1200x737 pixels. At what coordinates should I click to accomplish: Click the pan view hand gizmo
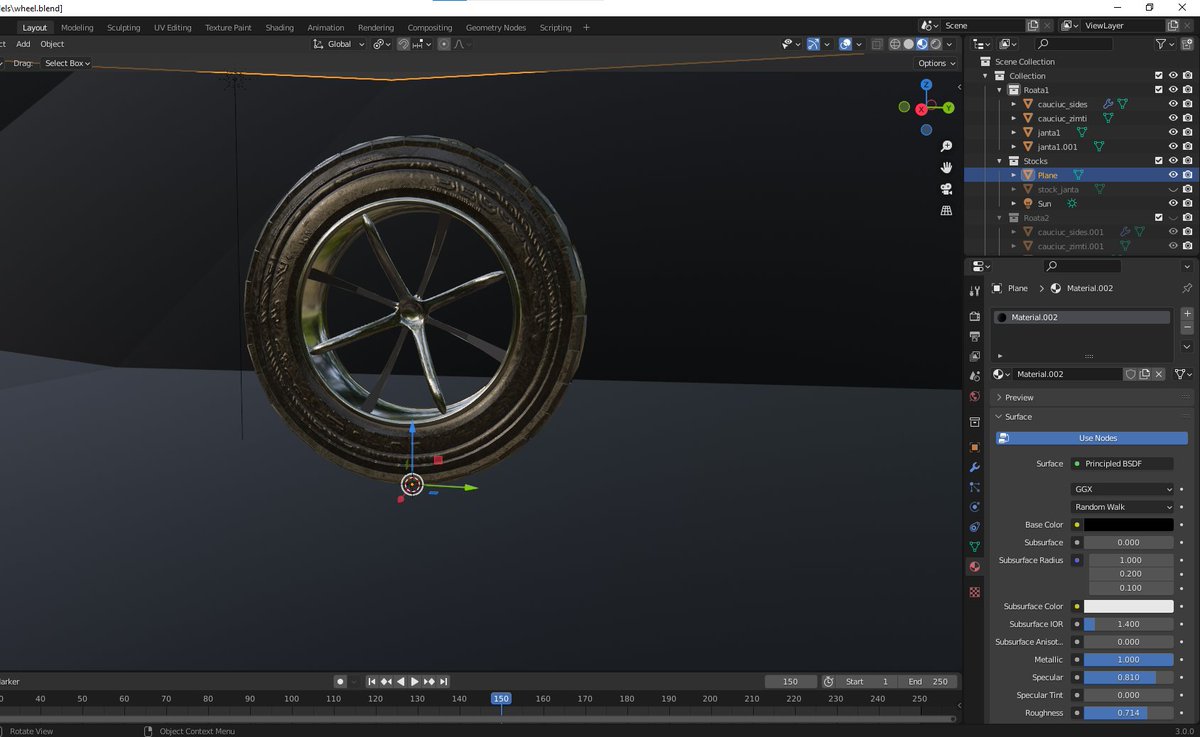click(x=946, y=168)
